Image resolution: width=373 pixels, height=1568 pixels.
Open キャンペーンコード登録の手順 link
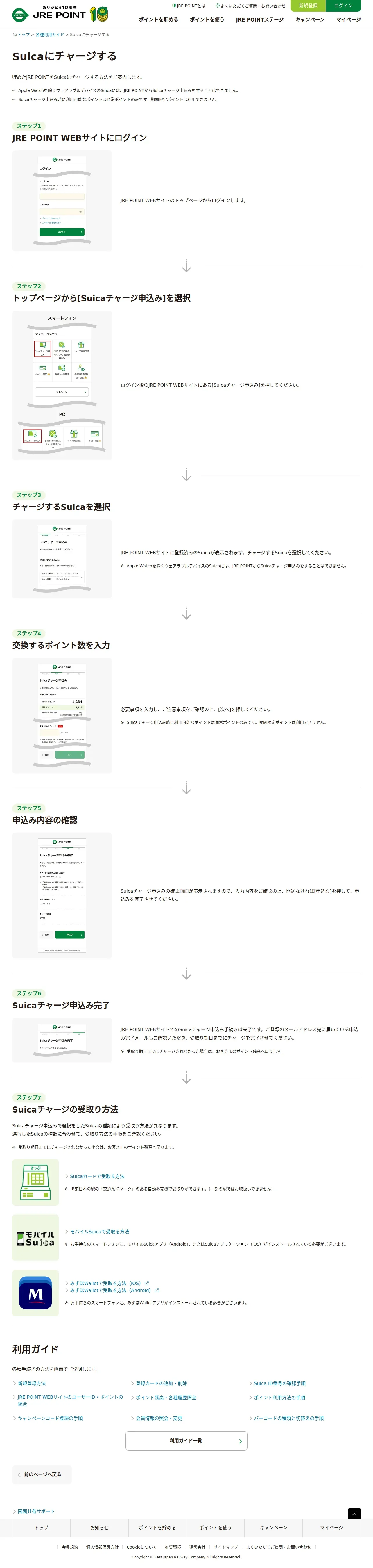click(x=50, y=1418)
